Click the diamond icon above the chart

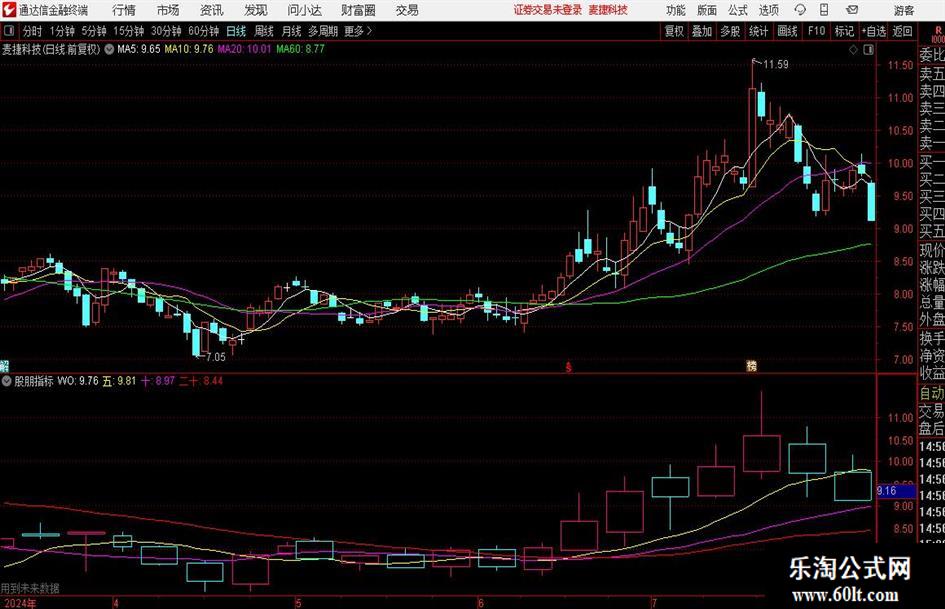point(853,50)
